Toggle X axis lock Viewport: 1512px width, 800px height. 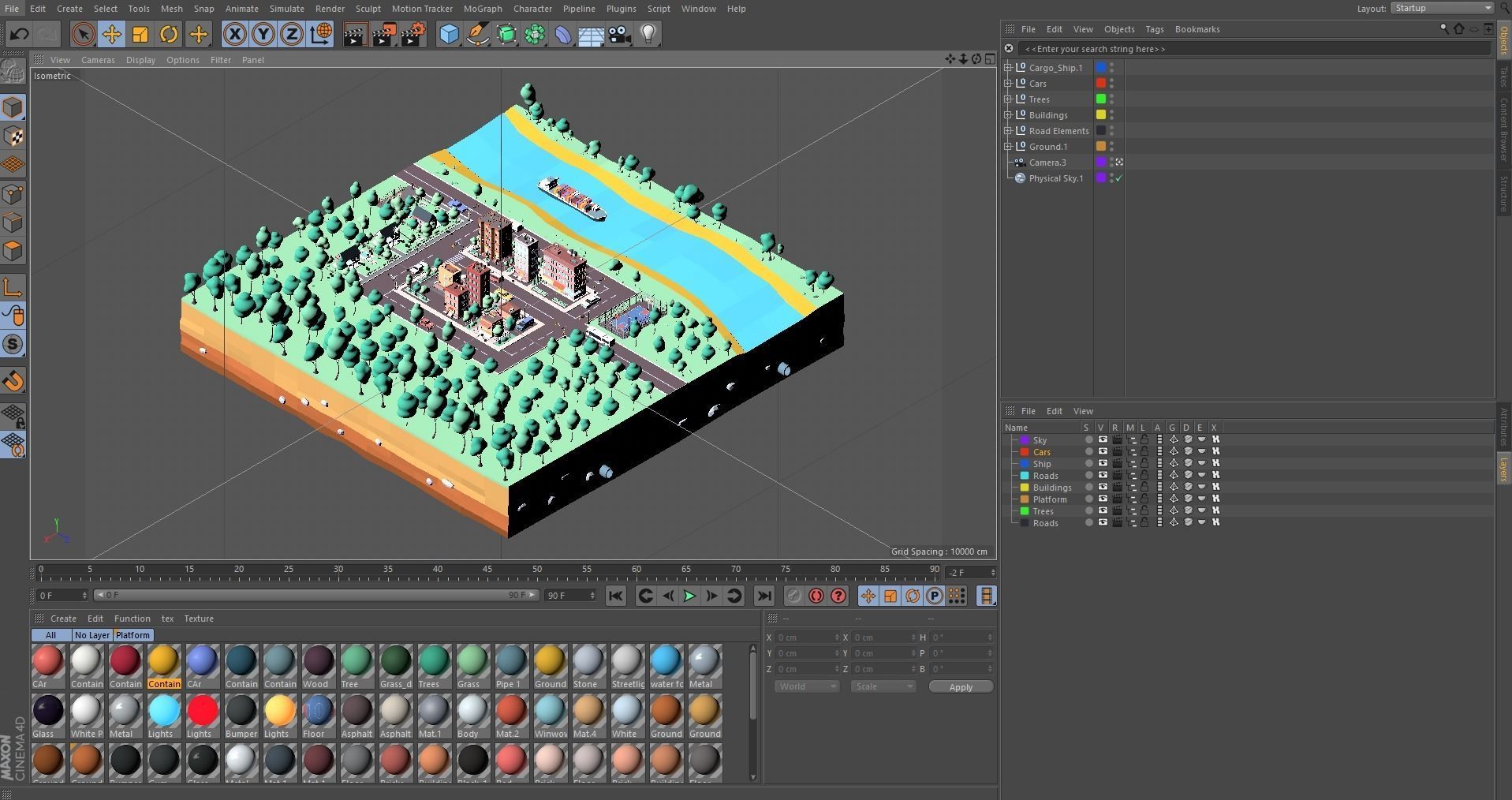(x=234, y=34)
